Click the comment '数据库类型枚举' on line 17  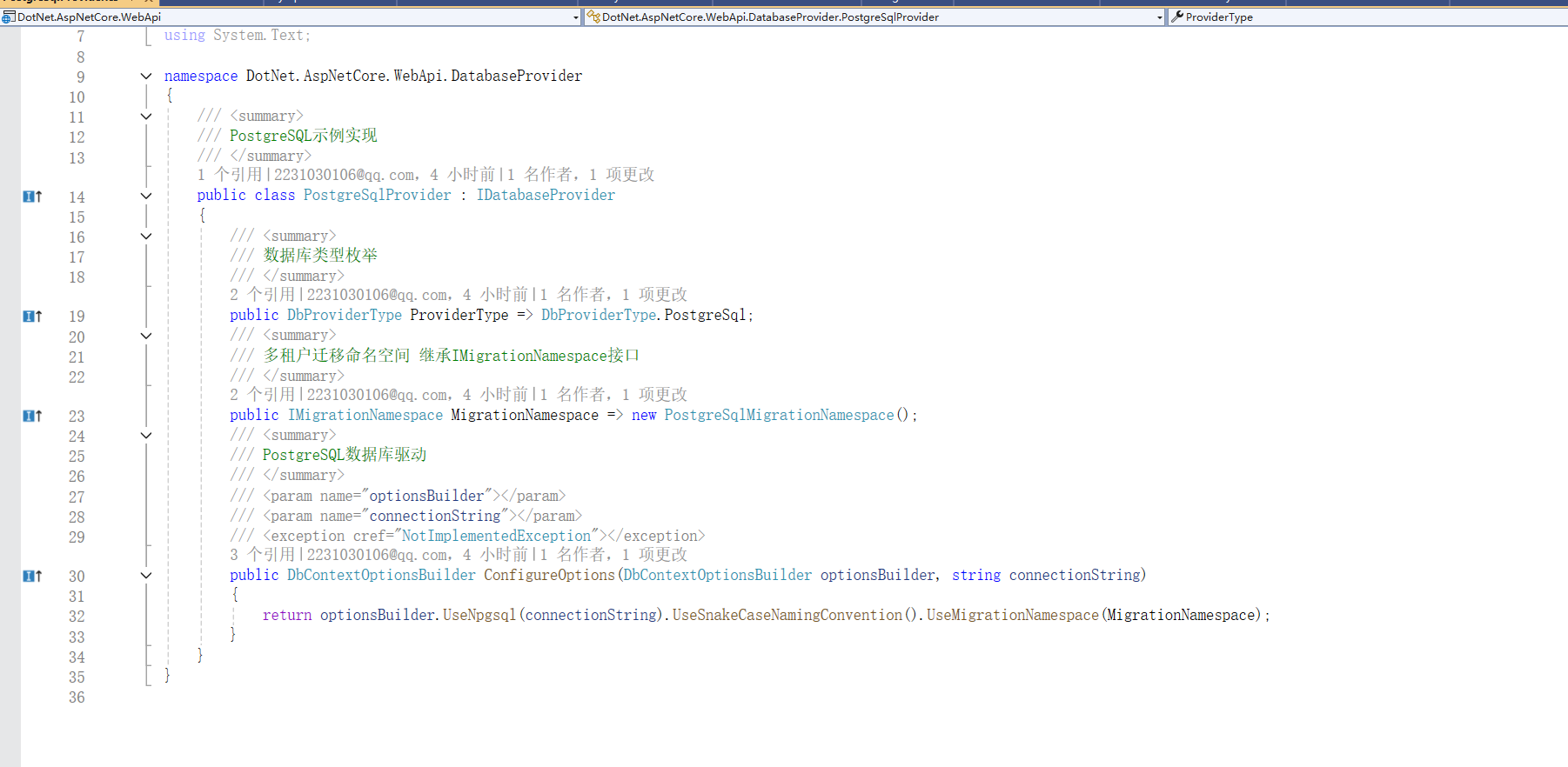point(320,256)
